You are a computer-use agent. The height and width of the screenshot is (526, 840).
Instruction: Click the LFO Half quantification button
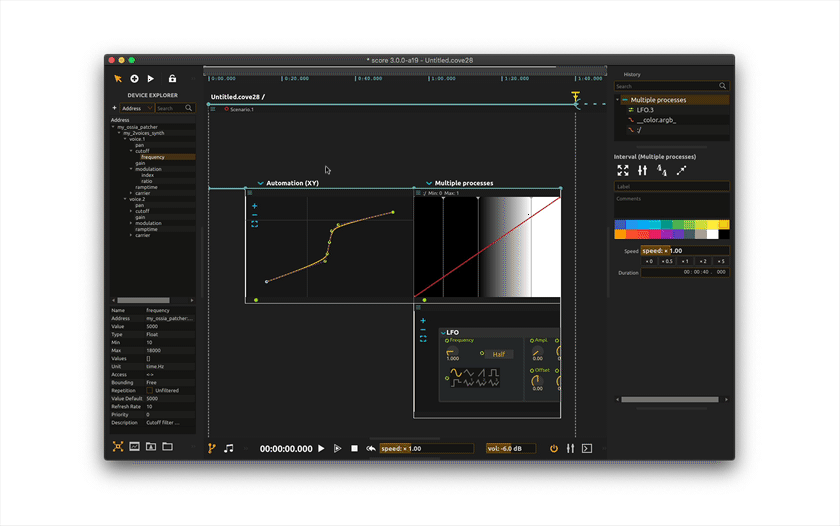499,354
